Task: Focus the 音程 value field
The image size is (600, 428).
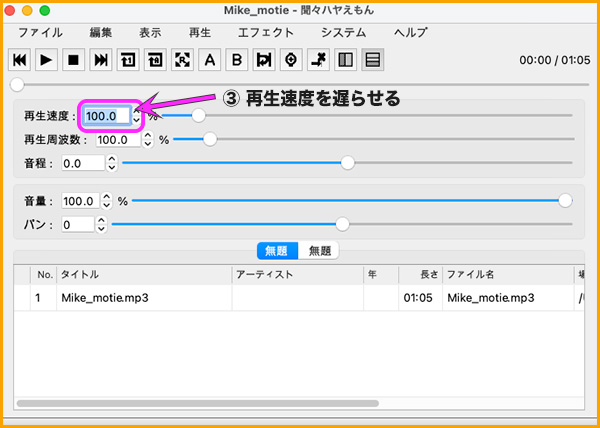Action: pyautogui.click(x=83, y=163)
